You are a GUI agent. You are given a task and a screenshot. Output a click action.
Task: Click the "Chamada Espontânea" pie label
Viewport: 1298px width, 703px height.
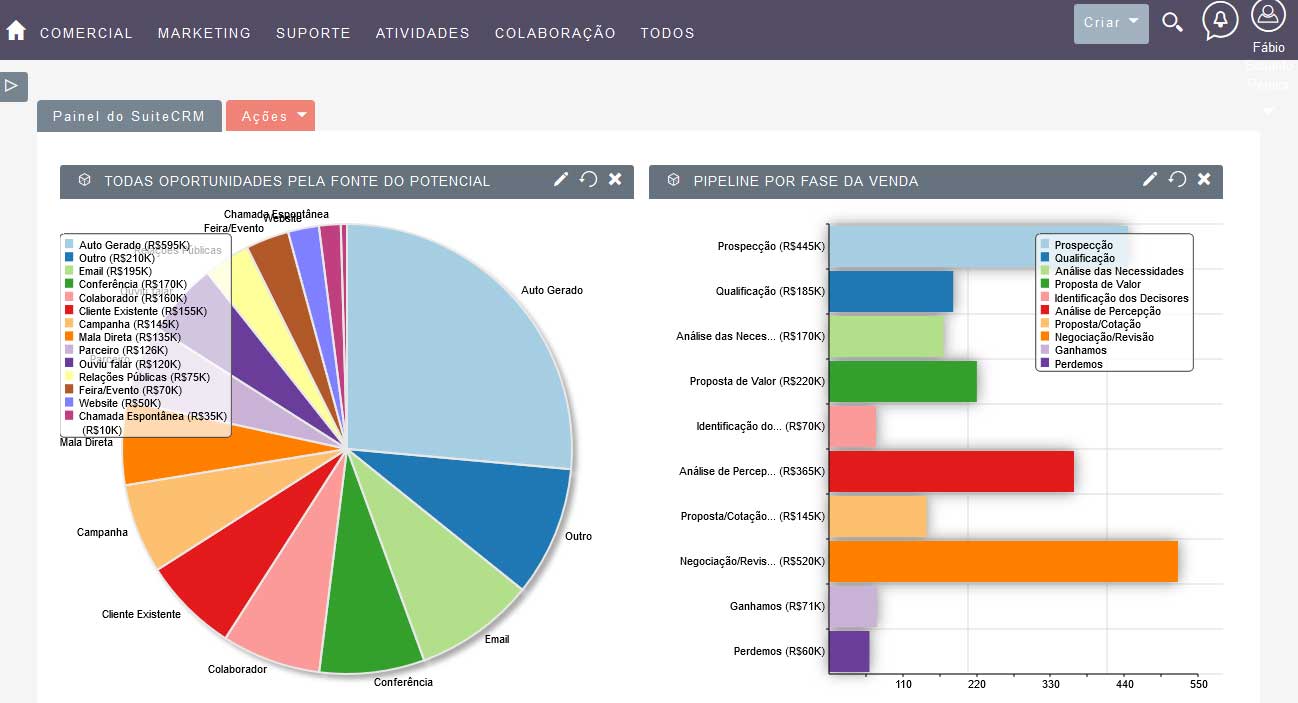[x=276, y=214]
